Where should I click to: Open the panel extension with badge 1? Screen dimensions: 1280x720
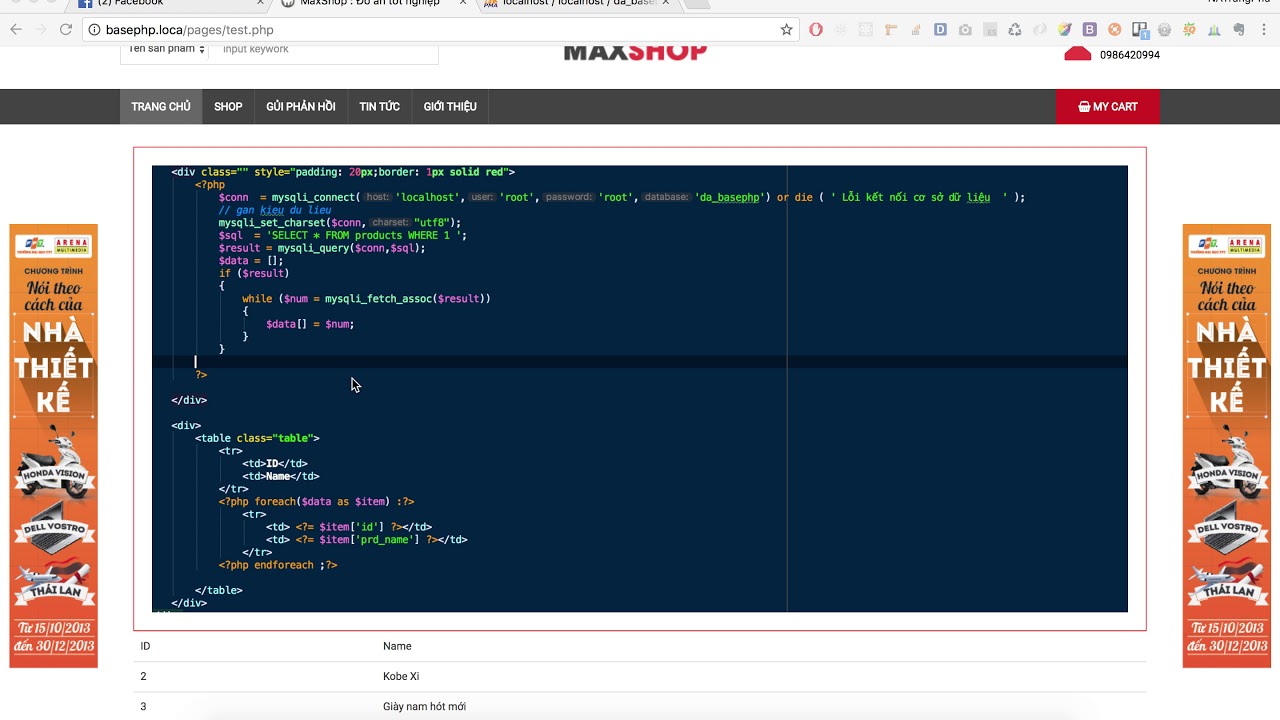point(1140,30)
